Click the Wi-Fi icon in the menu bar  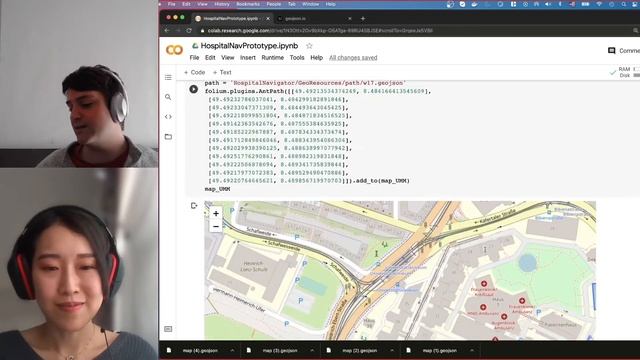point(599,4)
